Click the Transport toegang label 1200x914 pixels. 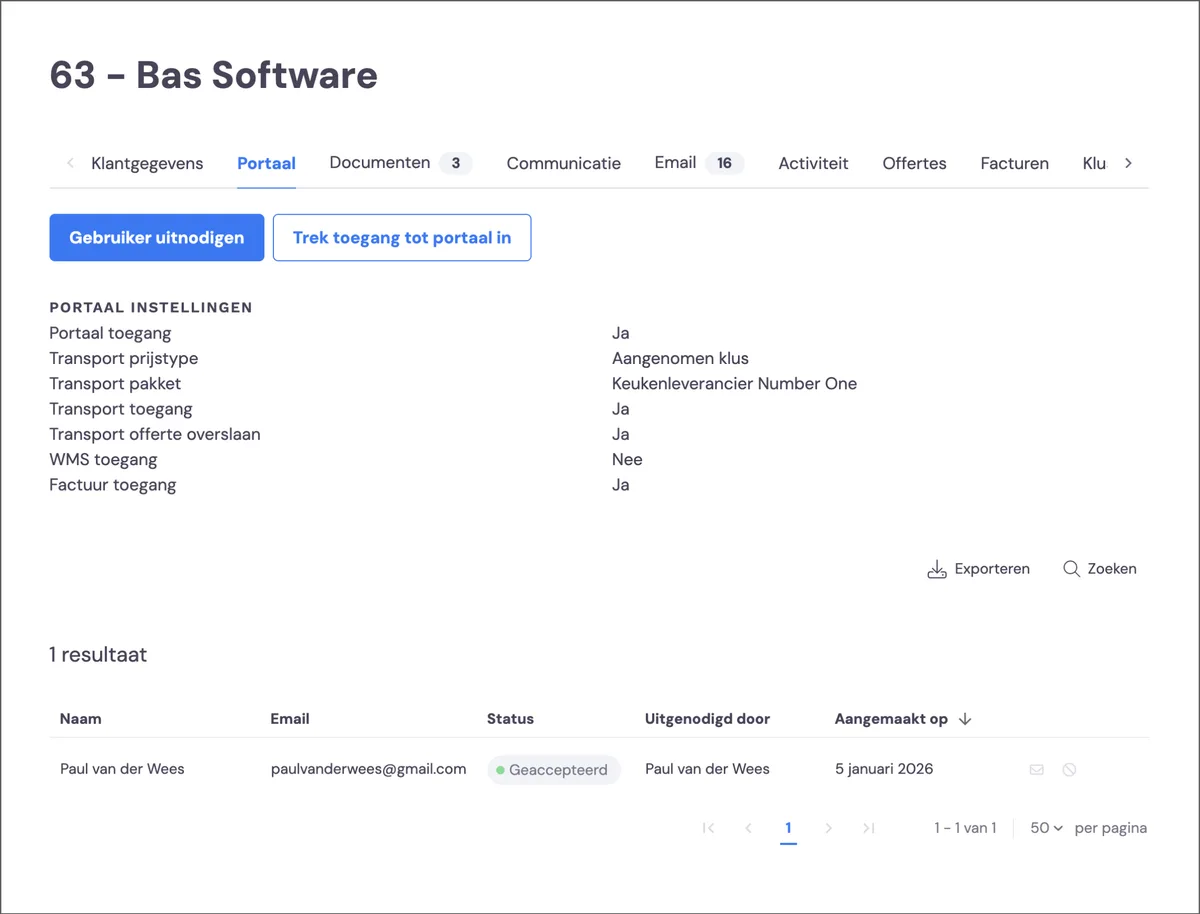(x=121, y=409)
